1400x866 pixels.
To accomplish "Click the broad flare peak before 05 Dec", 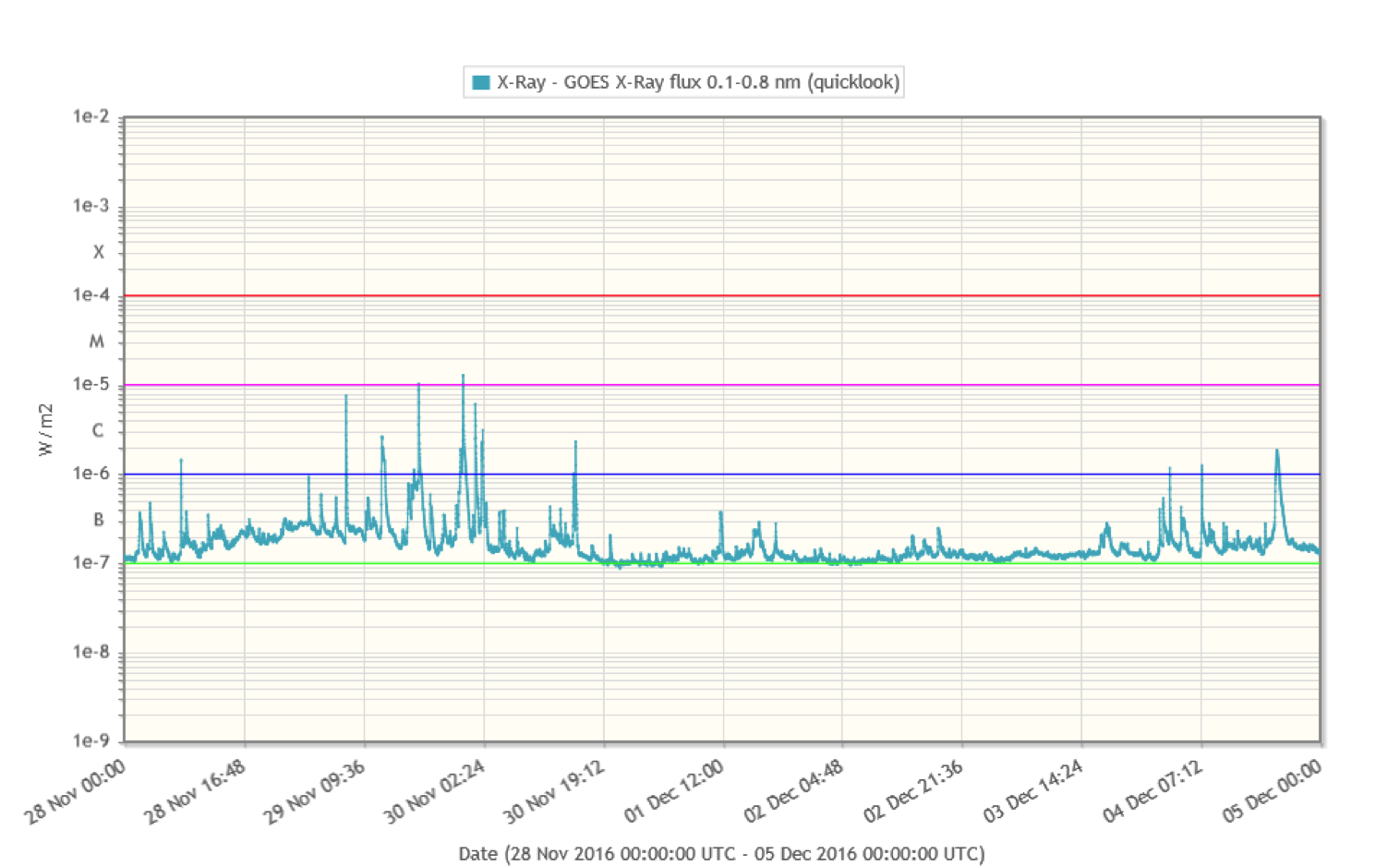I will click(1277, 452).
